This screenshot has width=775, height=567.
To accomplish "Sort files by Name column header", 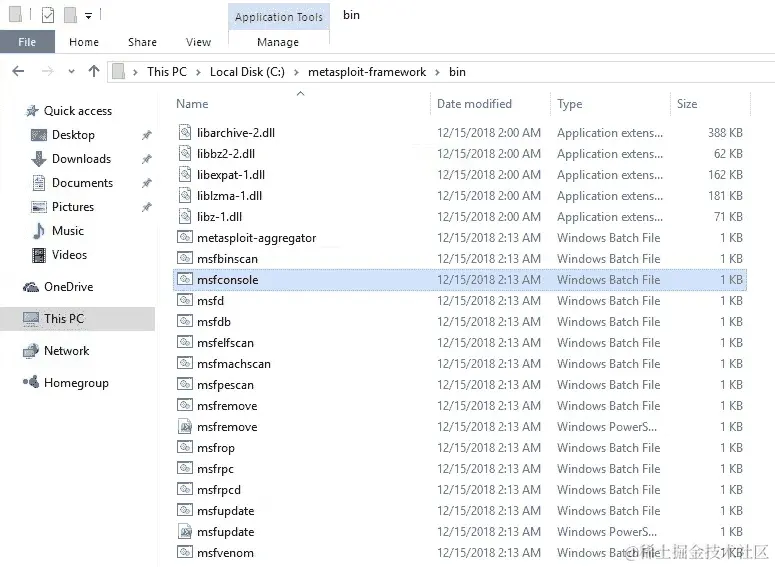I will (192, 104).
